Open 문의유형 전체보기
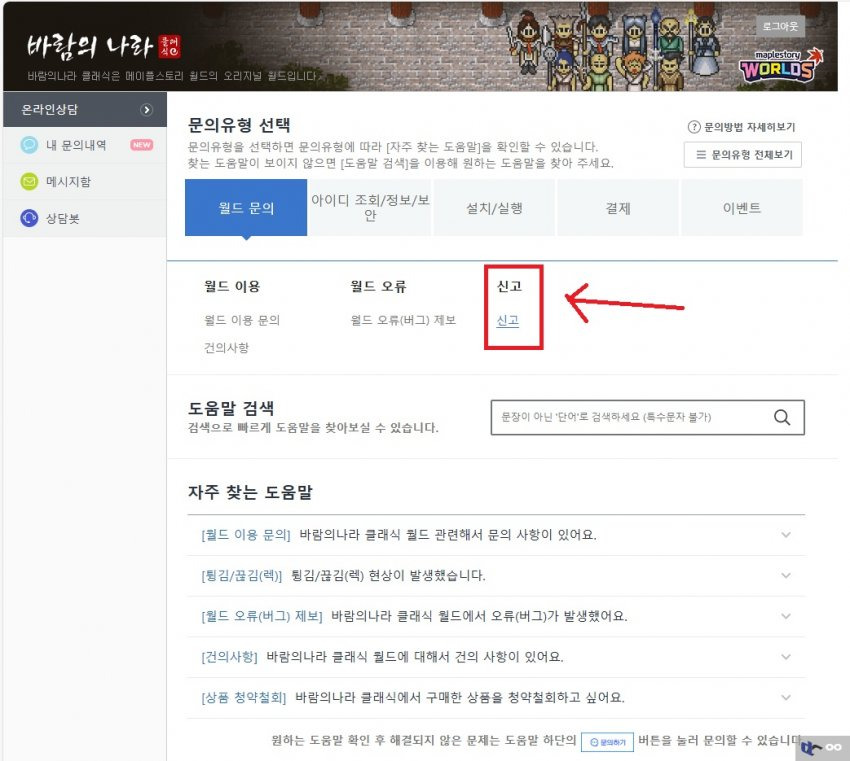 (743, 155)
